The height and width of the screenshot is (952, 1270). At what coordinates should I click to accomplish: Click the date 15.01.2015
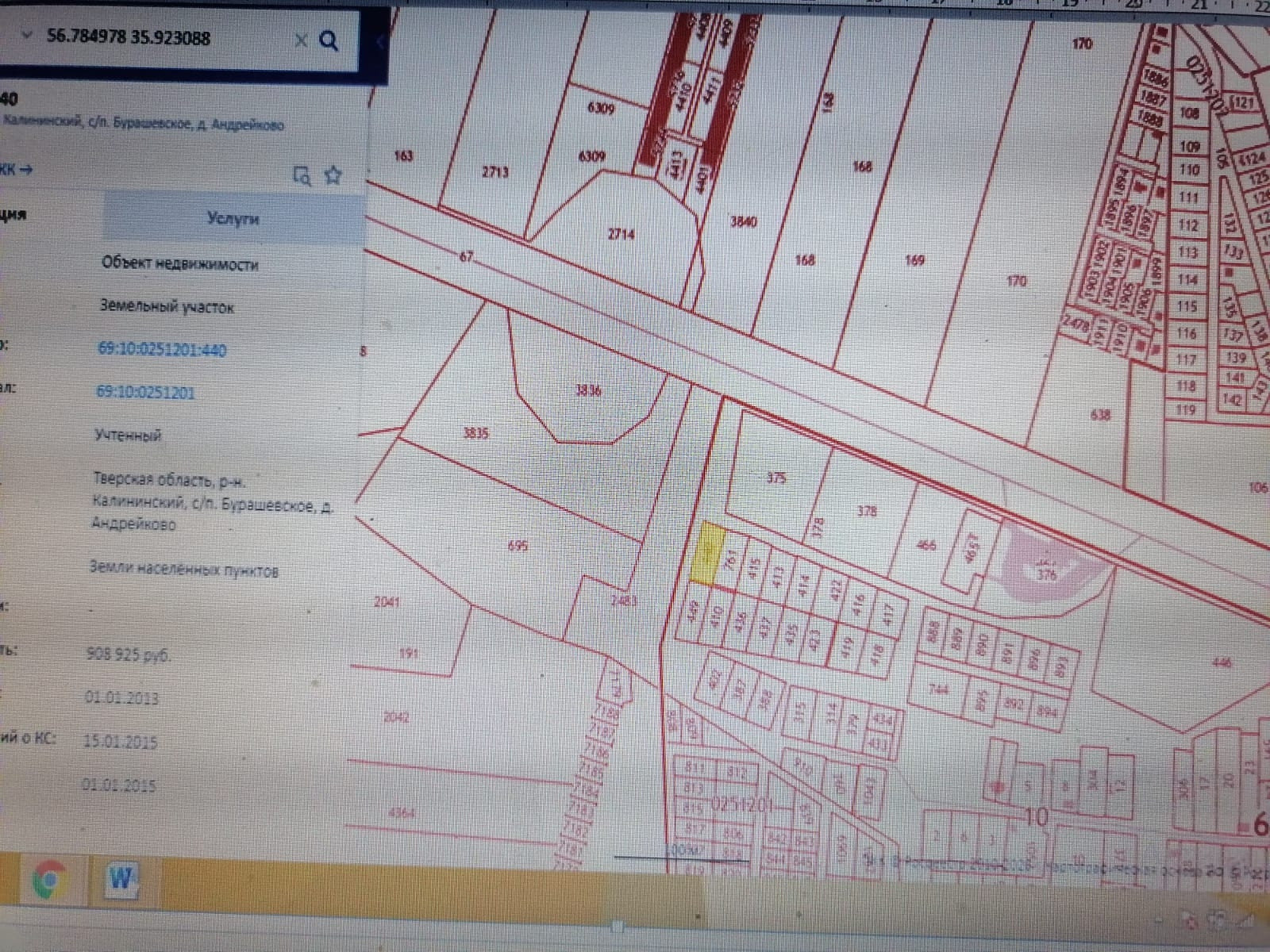[x=121, y=742]
